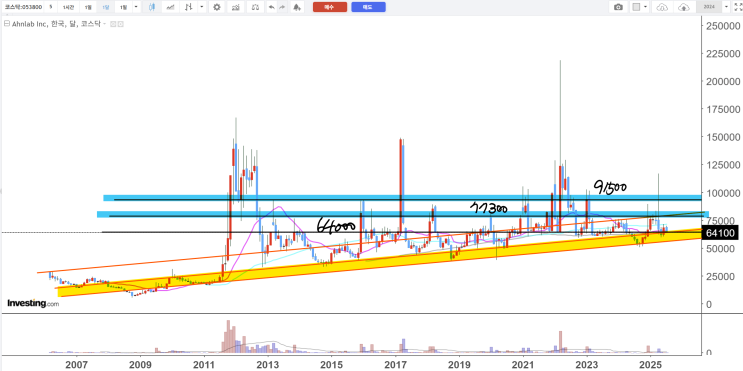Select the highlighted blue daily interval tab
Viewport: 743px width, 371px height.
point(105,7)
